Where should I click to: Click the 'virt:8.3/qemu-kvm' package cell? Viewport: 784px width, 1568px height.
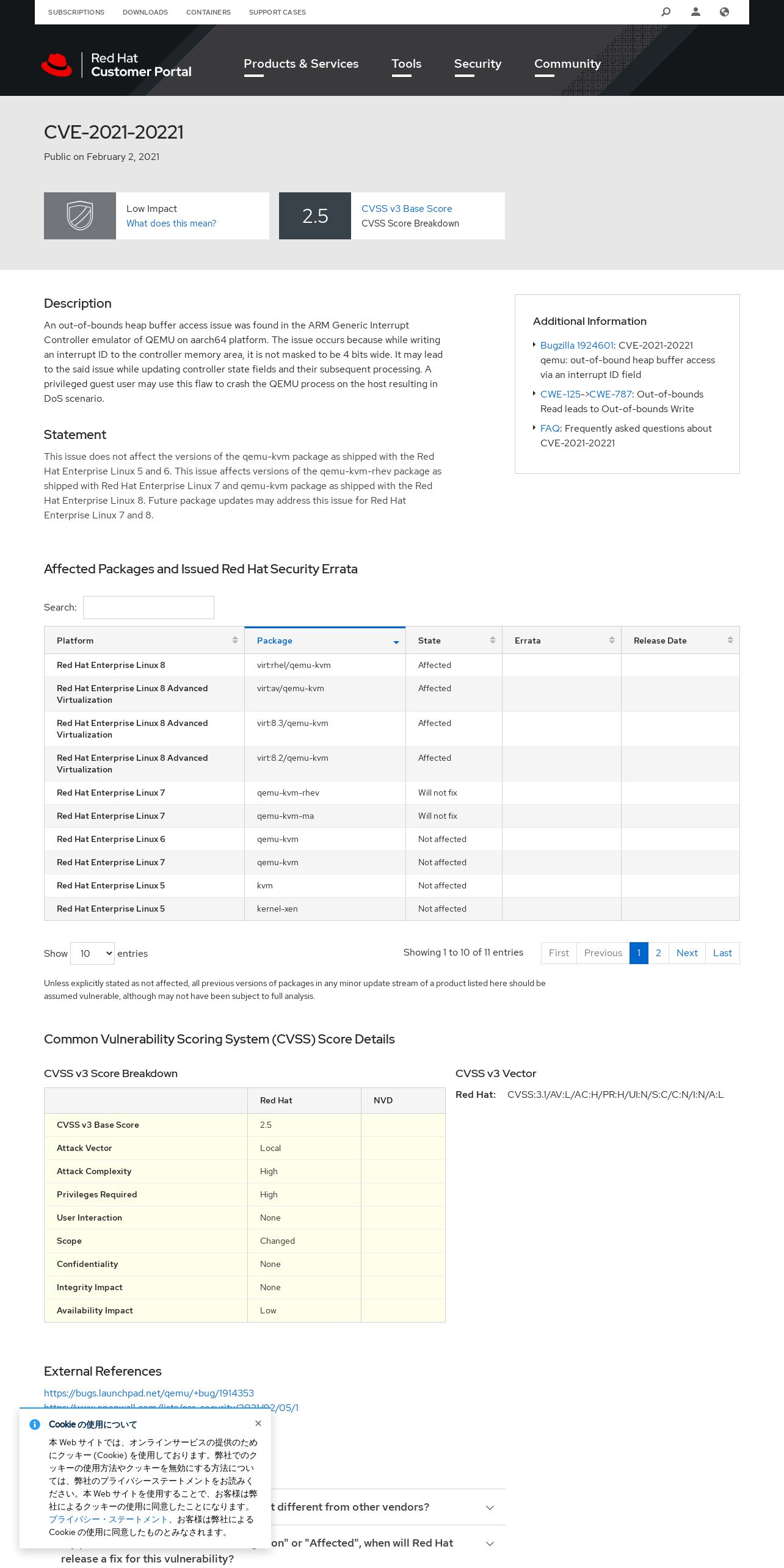click(x=325, y=729)
